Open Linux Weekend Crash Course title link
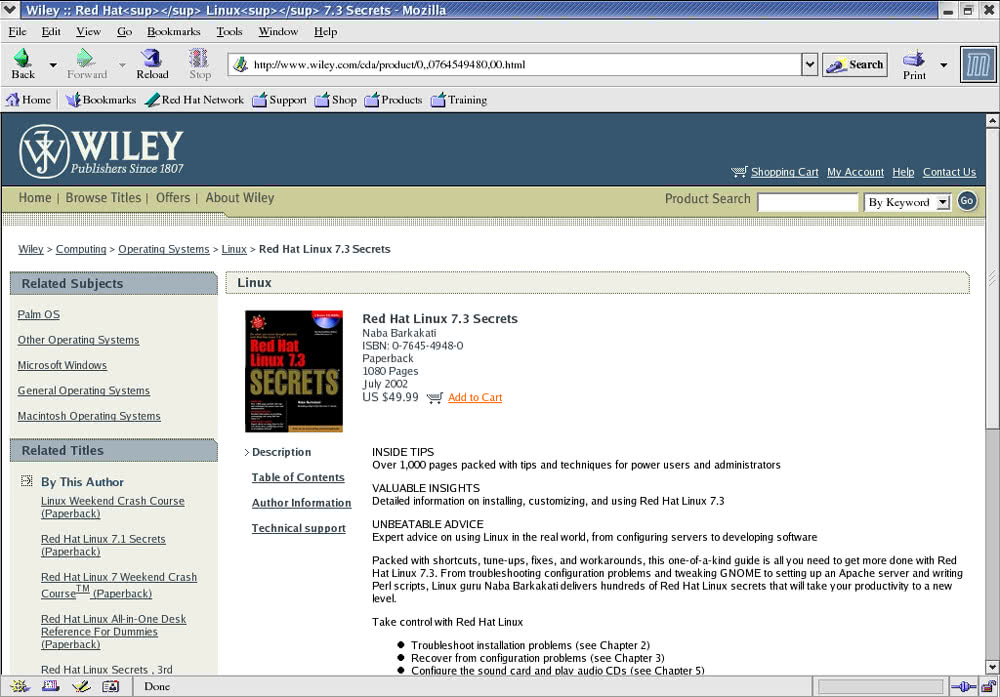Viewport: 1000px width, 697px height. (x=112, y=508)
